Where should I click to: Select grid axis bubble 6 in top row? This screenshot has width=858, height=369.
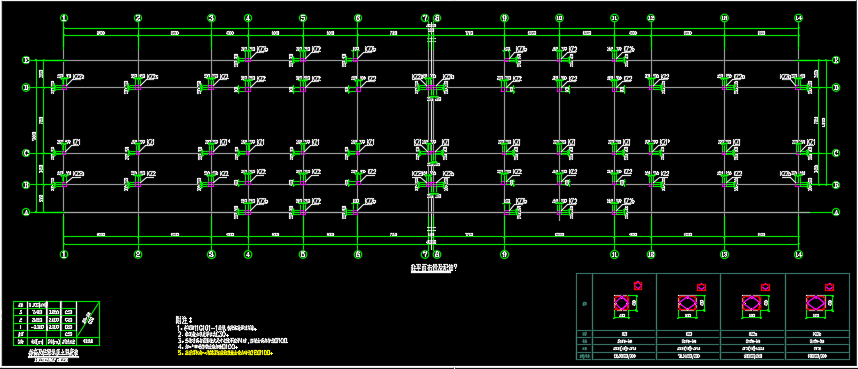358,18
